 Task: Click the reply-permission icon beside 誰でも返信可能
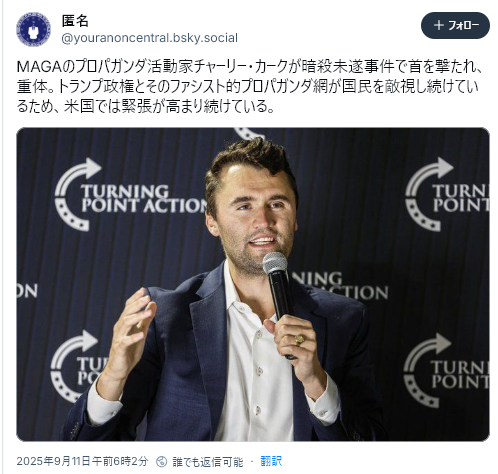[x=162, y=462]
